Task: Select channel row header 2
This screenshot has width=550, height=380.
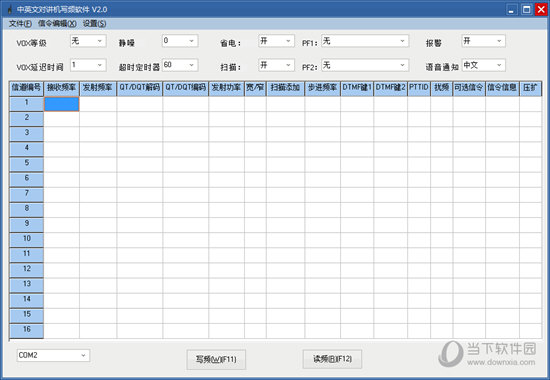Action: coord(26,119)
